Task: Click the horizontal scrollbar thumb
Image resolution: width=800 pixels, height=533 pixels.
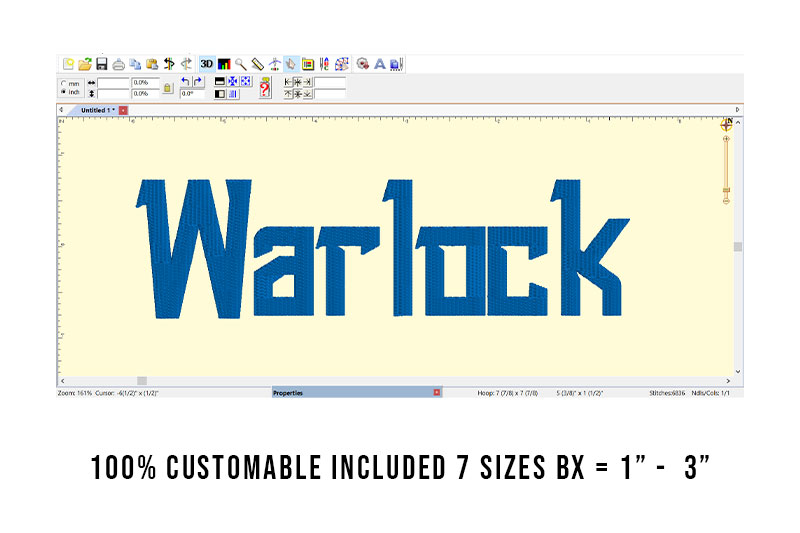Action: coord(142,381)
